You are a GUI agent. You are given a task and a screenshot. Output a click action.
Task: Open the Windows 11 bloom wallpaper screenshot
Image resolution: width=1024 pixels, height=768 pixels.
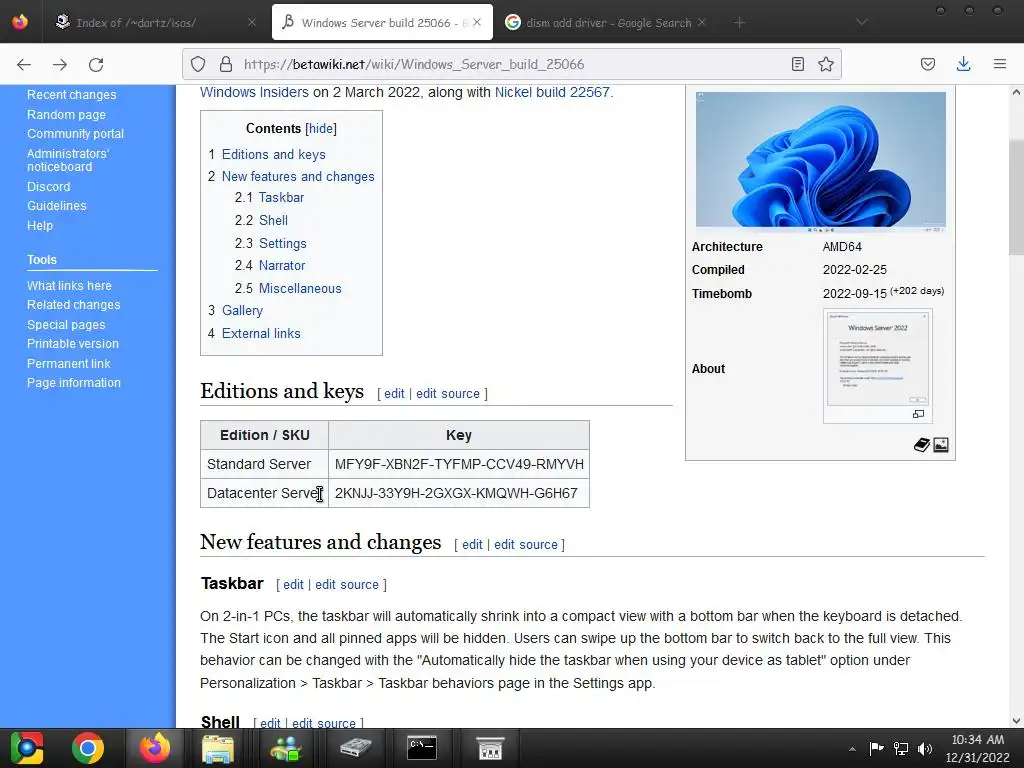coord(821,162)
